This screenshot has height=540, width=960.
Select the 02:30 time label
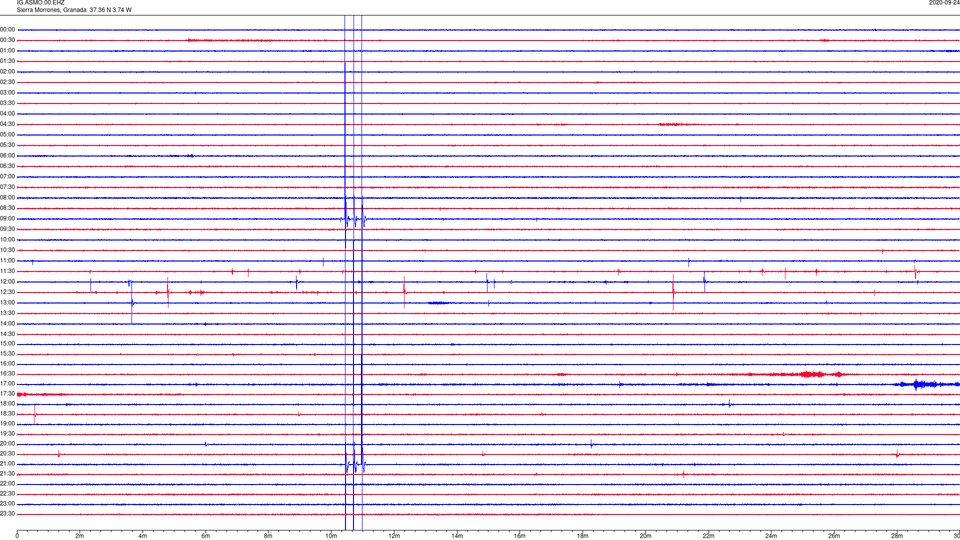[x=7, y=82]
